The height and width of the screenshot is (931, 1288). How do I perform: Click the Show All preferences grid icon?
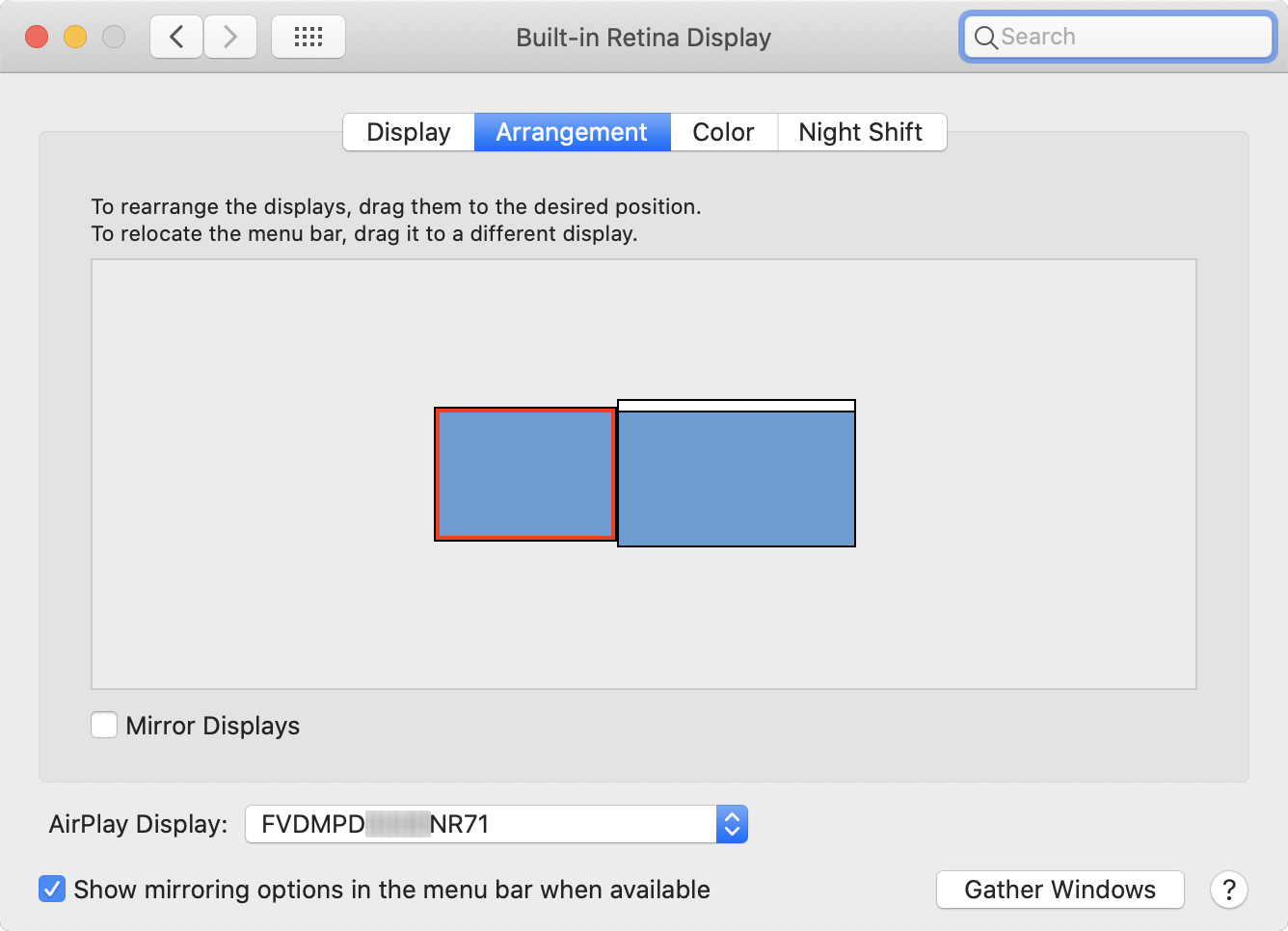(309, 36)
